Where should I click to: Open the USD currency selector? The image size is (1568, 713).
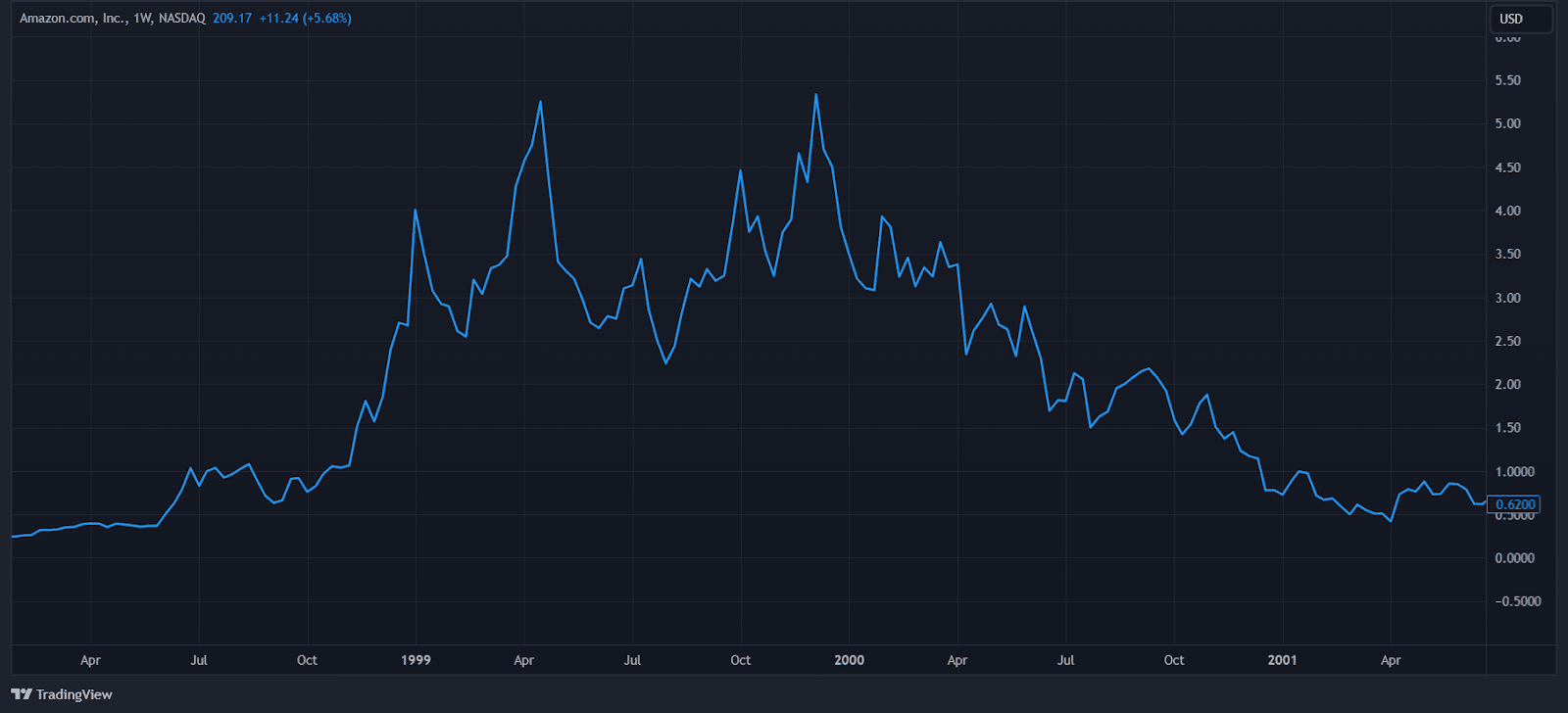[1521, 19]
